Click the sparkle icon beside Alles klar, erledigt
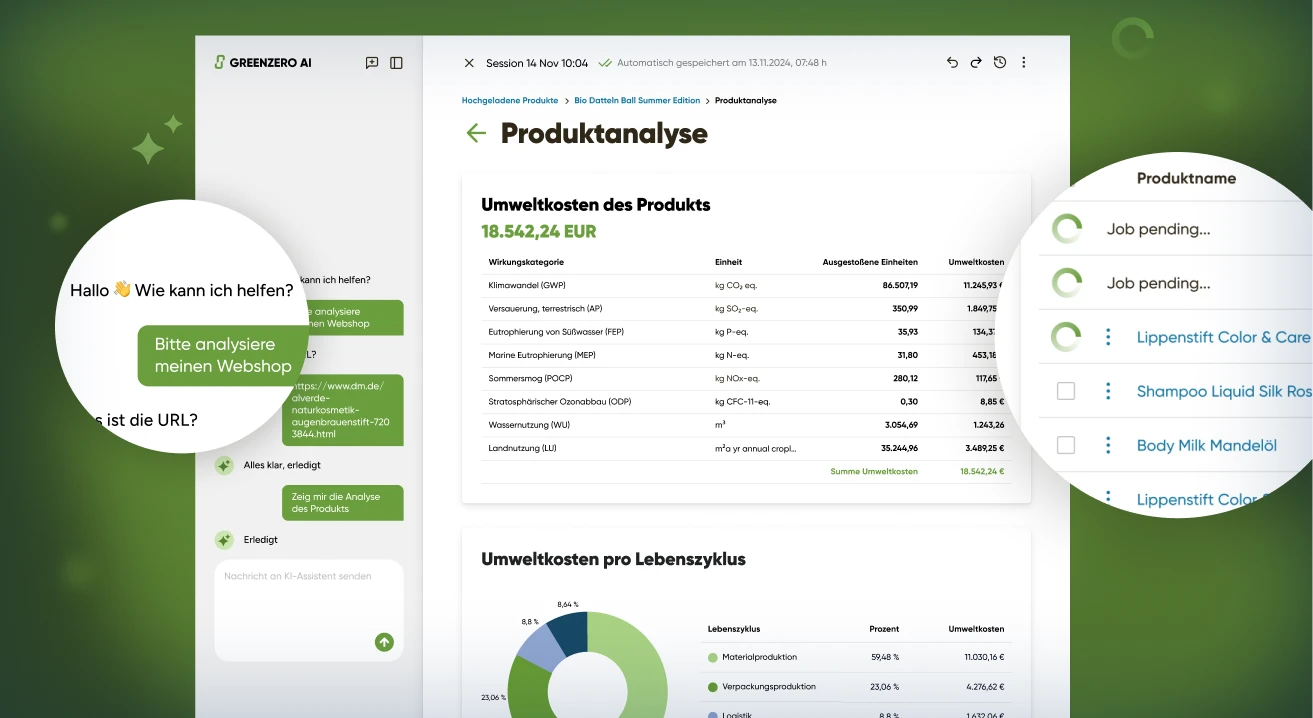 (224, 465)
